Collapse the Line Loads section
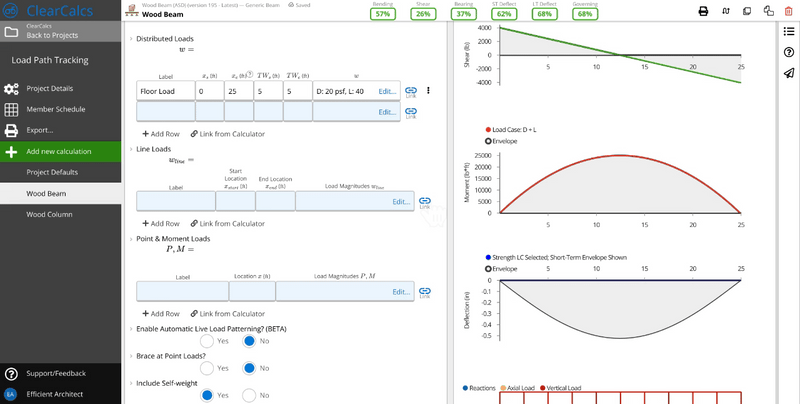This screenshot has height=404, width=800. tap(131, 149)
